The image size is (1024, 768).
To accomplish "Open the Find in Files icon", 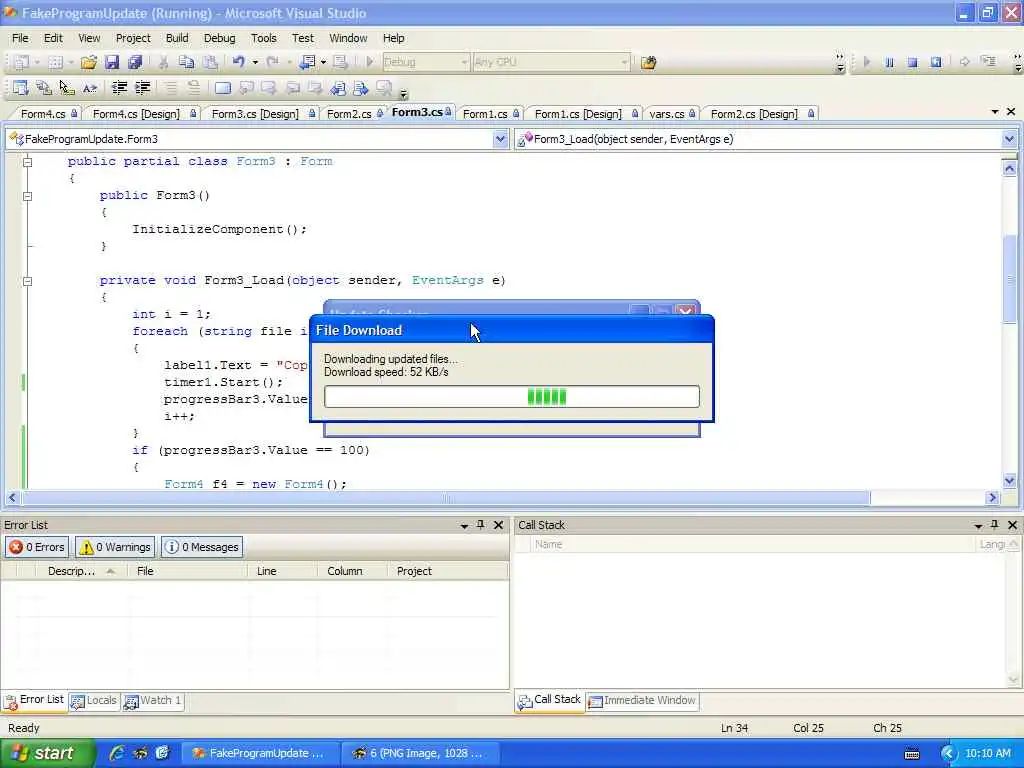I will click(x=648, y=63).
